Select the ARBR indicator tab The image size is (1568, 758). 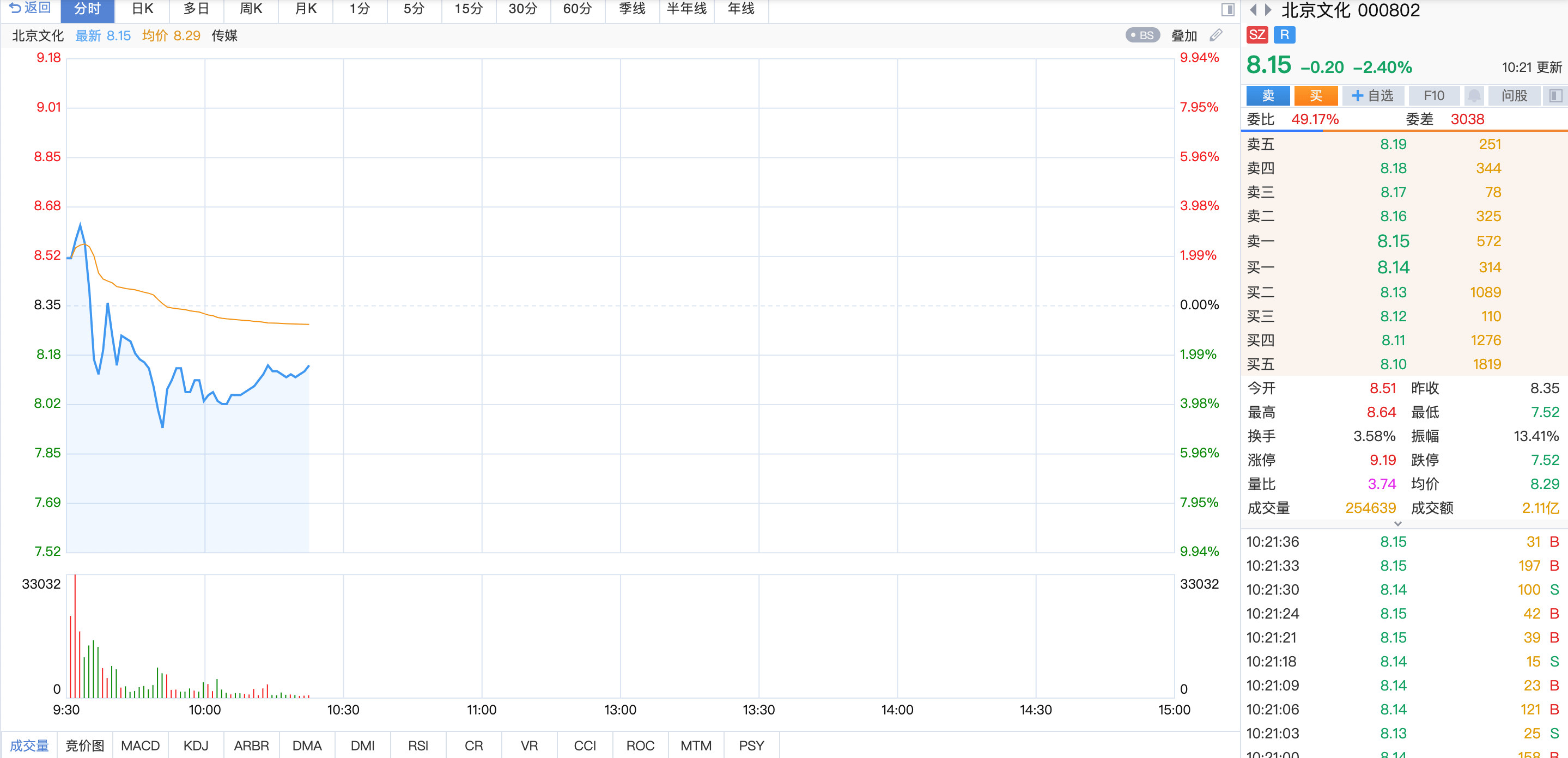click(251, 745)
